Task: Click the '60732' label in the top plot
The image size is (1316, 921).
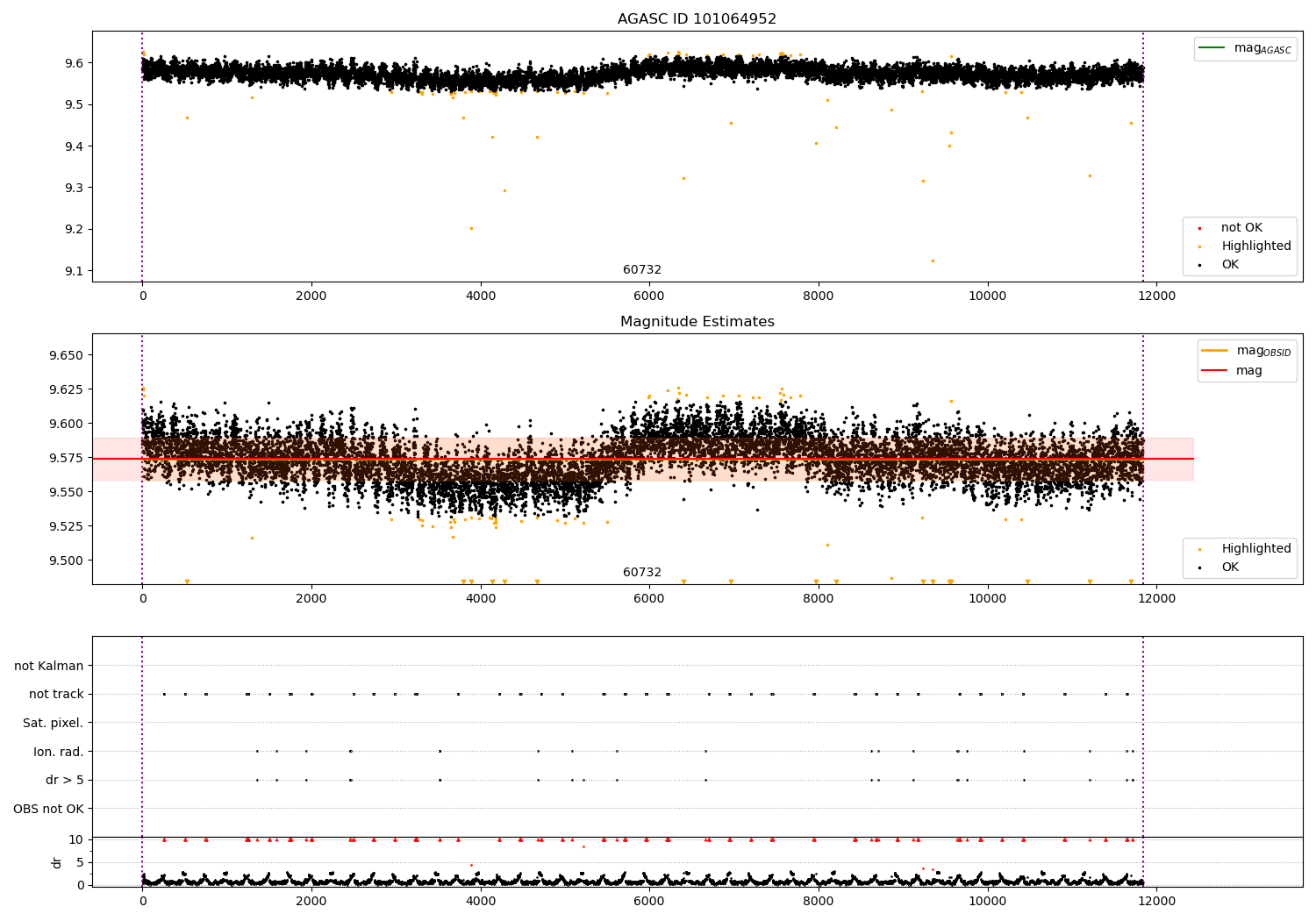Action: (642, 270)
